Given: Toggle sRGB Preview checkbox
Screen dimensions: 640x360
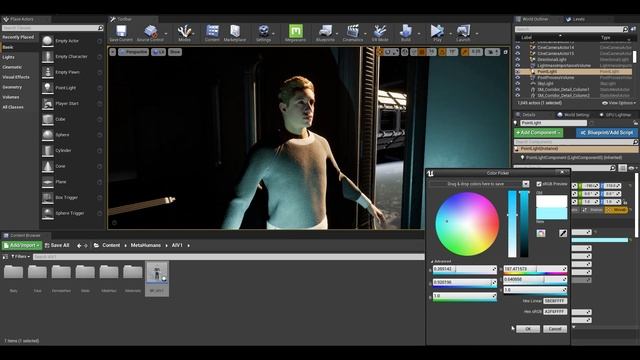Looking at the screenshot, I should click(x=539, y=184).
